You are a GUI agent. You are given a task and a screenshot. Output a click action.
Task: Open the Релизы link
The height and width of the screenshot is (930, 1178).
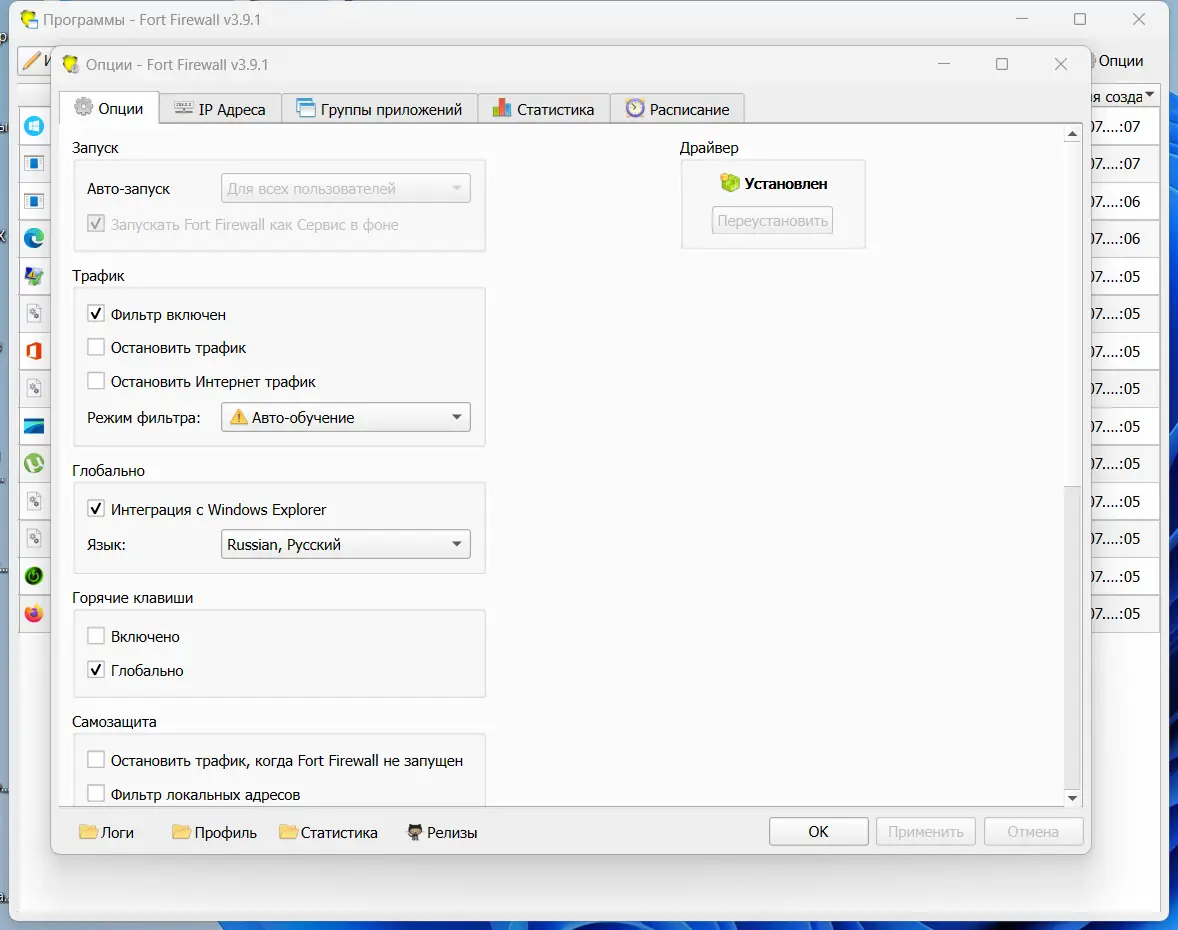443,832
